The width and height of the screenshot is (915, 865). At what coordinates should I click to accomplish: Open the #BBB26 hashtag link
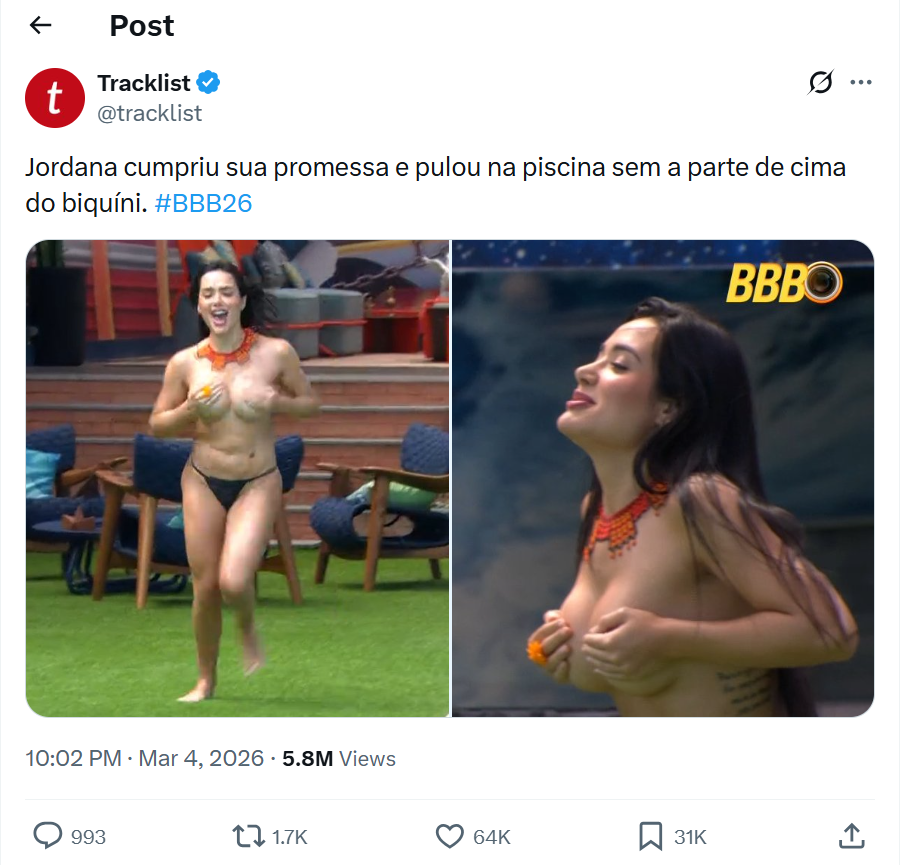(x=203, y=203)
